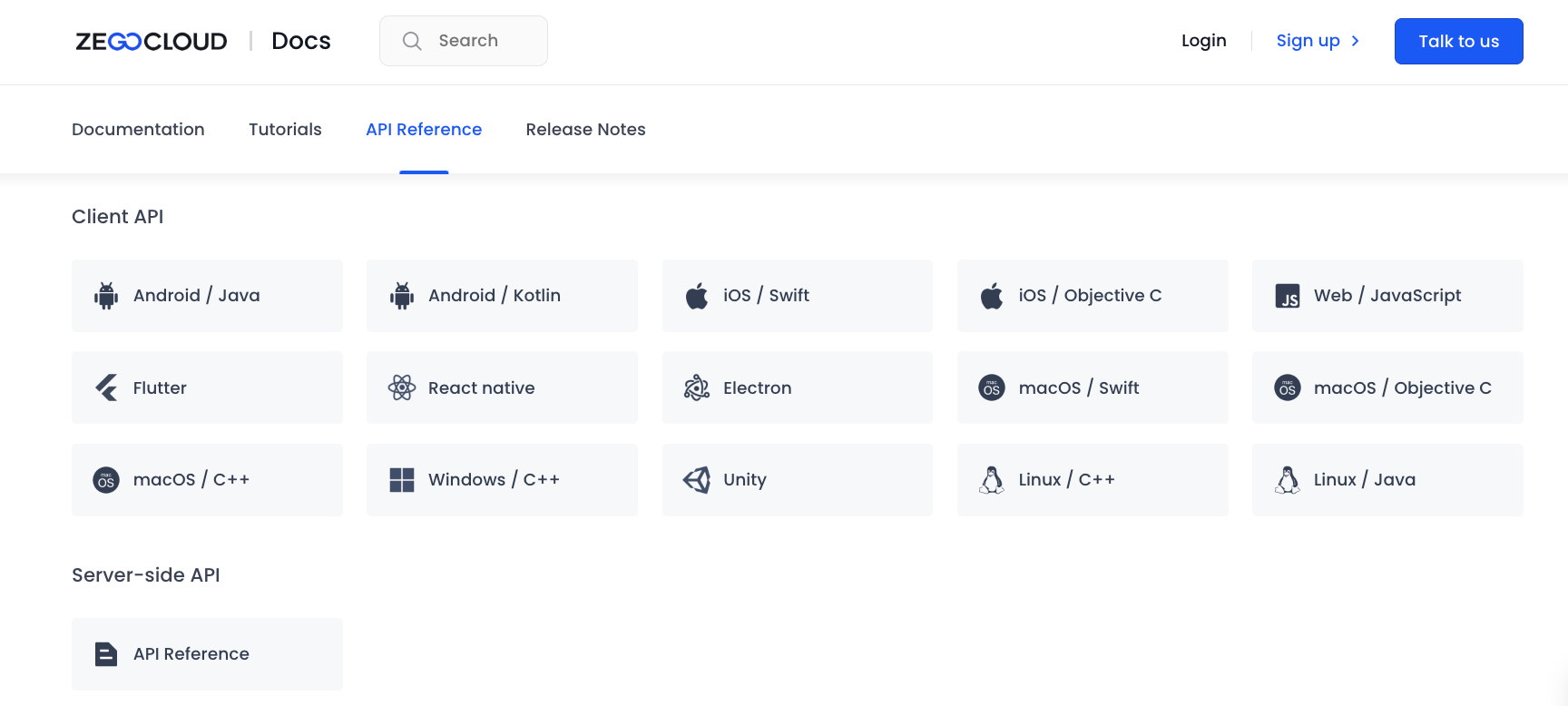Click the document icon in Server-side API

(106, 654)
